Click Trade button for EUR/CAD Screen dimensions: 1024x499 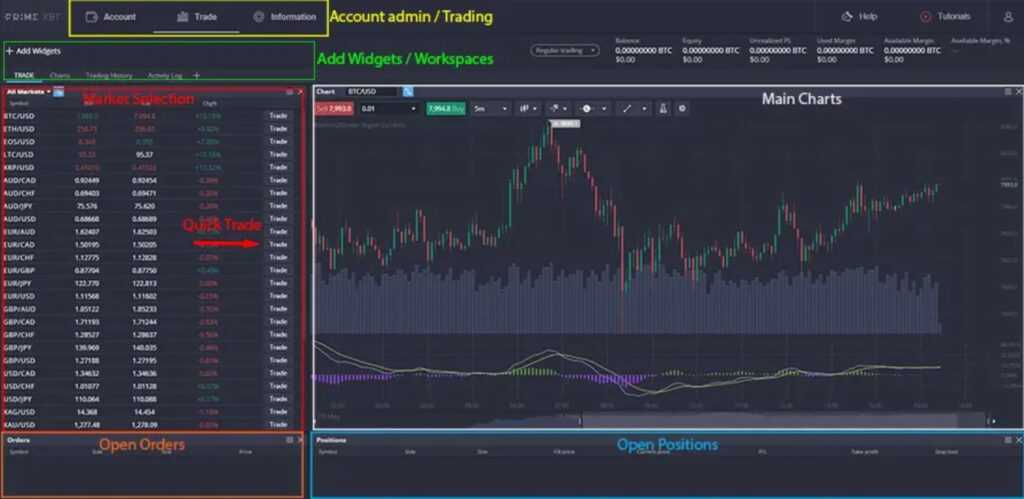278,244
